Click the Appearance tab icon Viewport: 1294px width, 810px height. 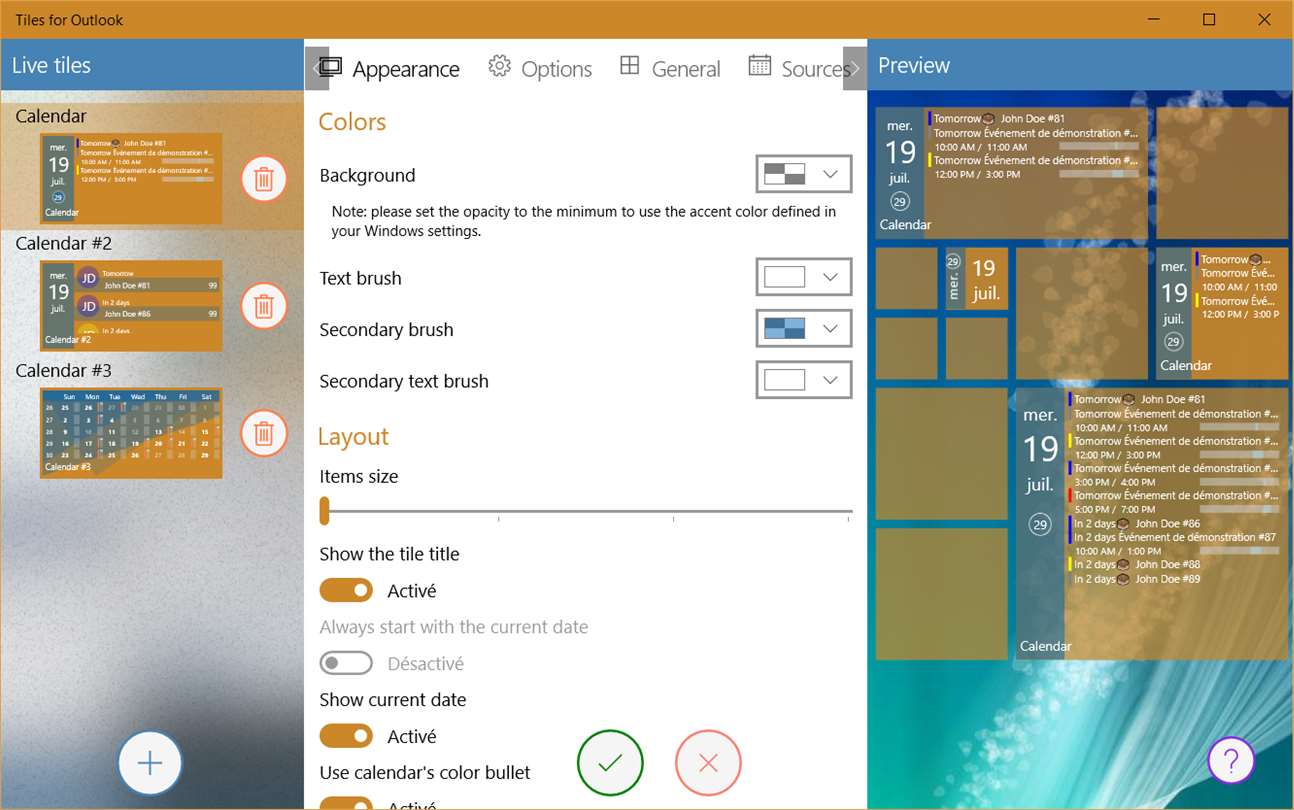pos(330,68)
